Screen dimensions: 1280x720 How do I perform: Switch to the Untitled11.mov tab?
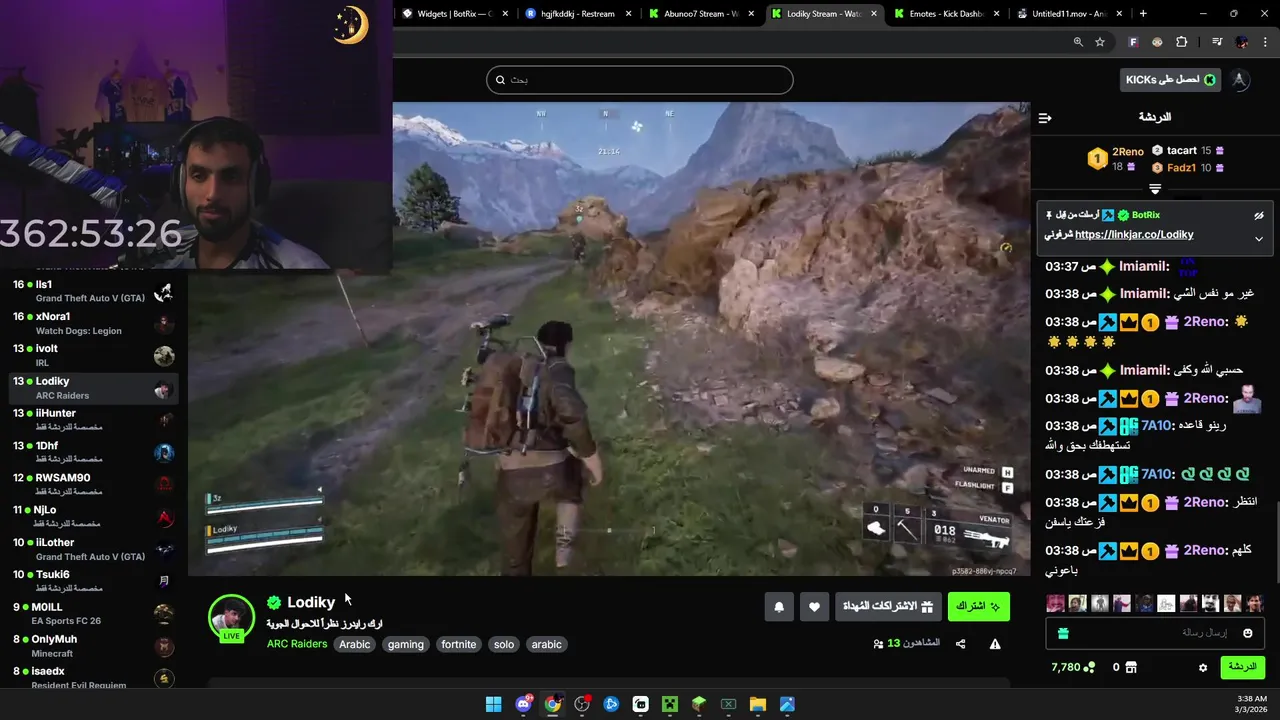pyautogui.click(x=1069, y=14)
